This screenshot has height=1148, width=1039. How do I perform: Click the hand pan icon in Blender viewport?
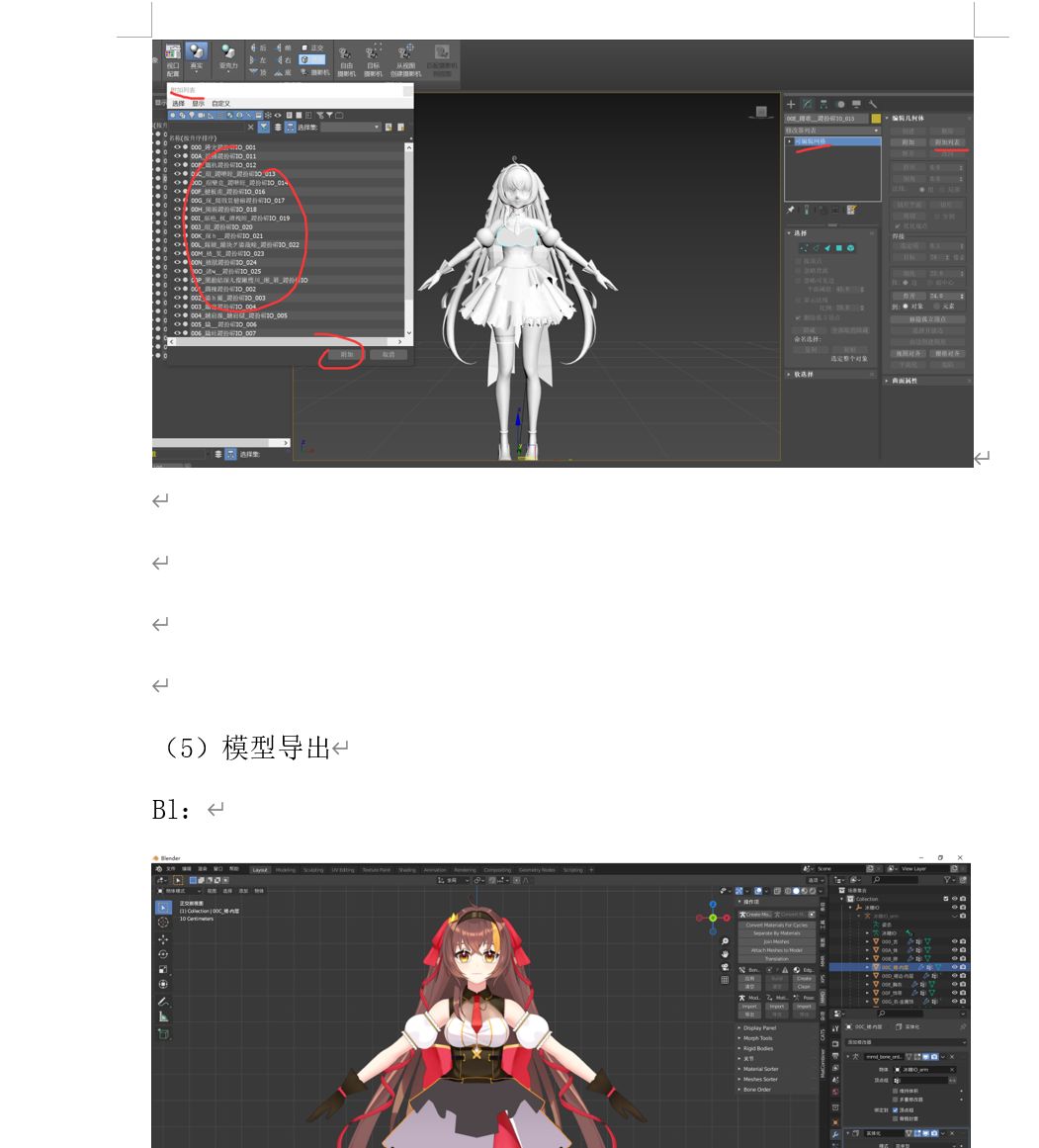725,954
